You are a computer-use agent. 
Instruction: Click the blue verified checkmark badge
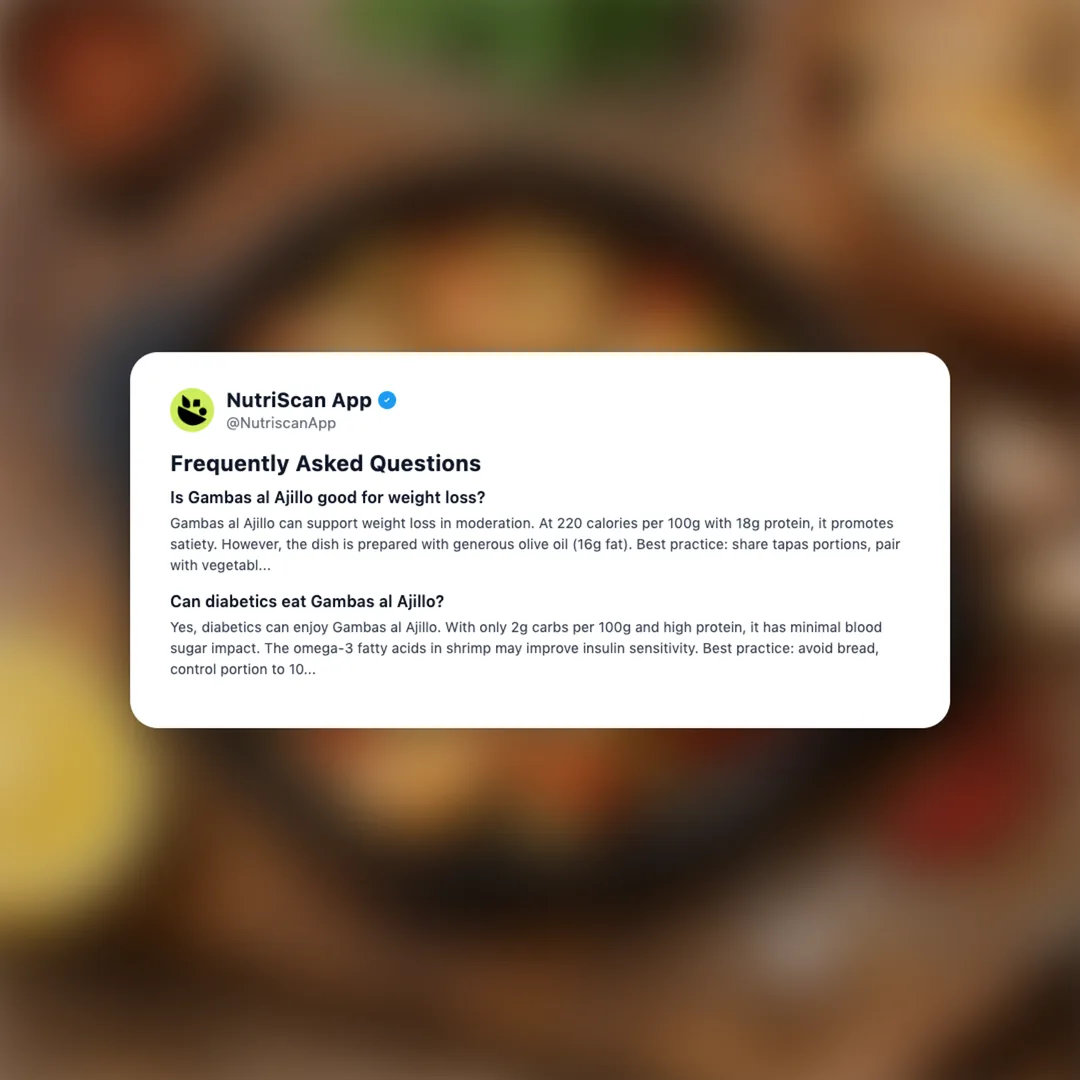pos(387,400)
